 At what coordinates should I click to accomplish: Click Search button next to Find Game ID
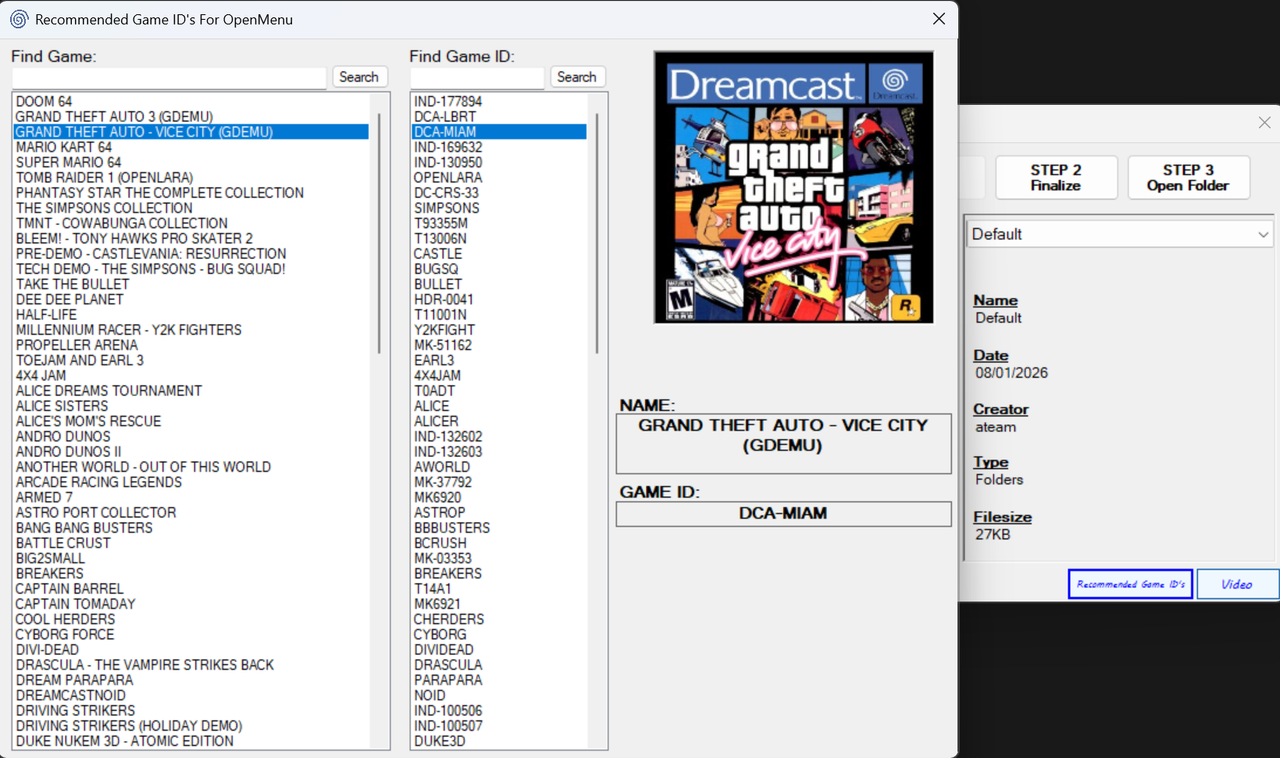[576, 77]
